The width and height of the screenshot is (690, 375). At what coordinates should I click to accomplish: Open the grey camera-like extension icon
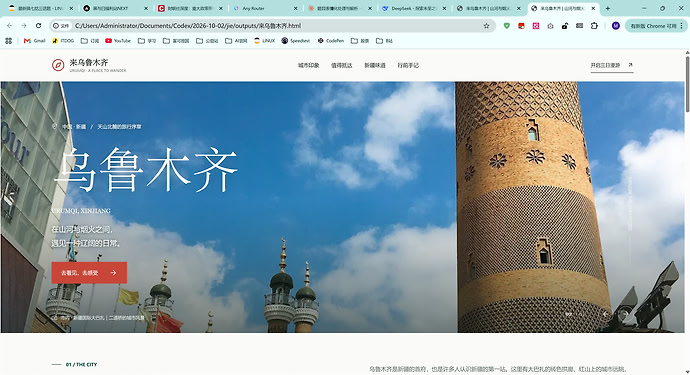pos(551,26)
